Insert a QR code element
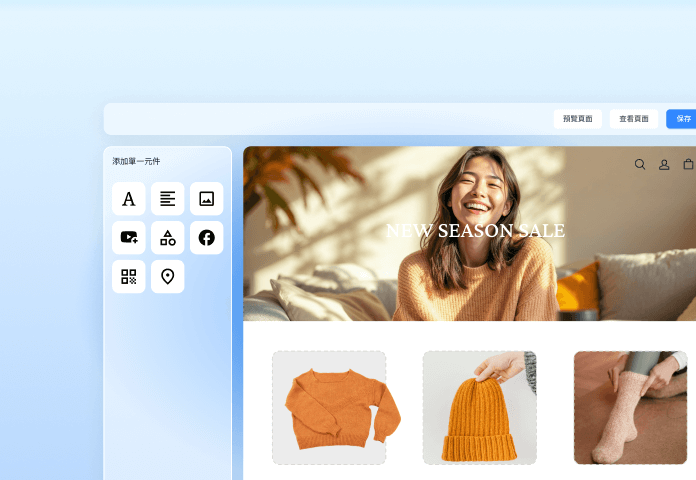696x480 pixels. [x=129, y=276]
